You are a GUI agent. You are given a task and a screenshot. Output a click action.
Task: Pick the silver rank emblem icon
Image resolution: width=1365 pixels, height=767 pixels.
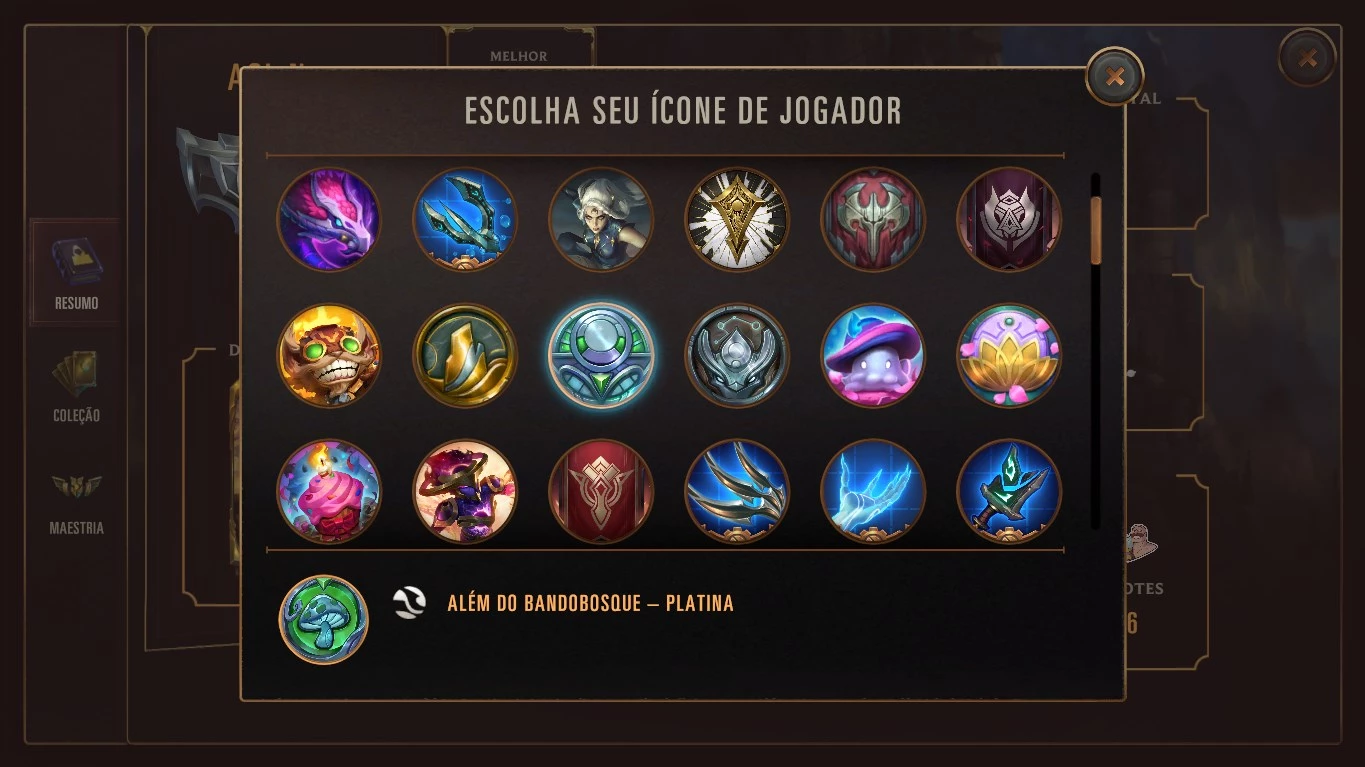737,355
